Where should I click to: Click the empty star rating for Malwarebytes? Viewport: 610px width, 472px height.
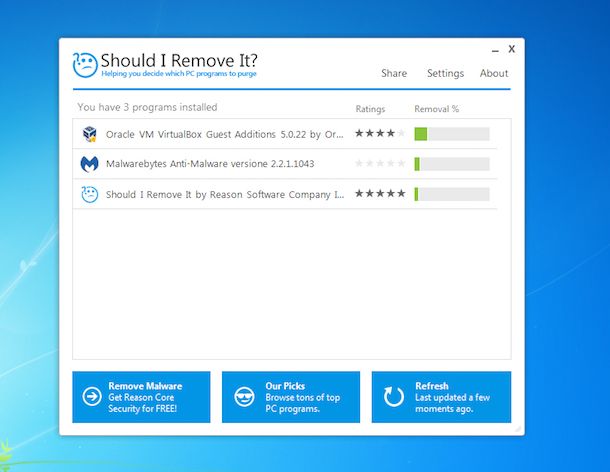[x=380, y=163]
